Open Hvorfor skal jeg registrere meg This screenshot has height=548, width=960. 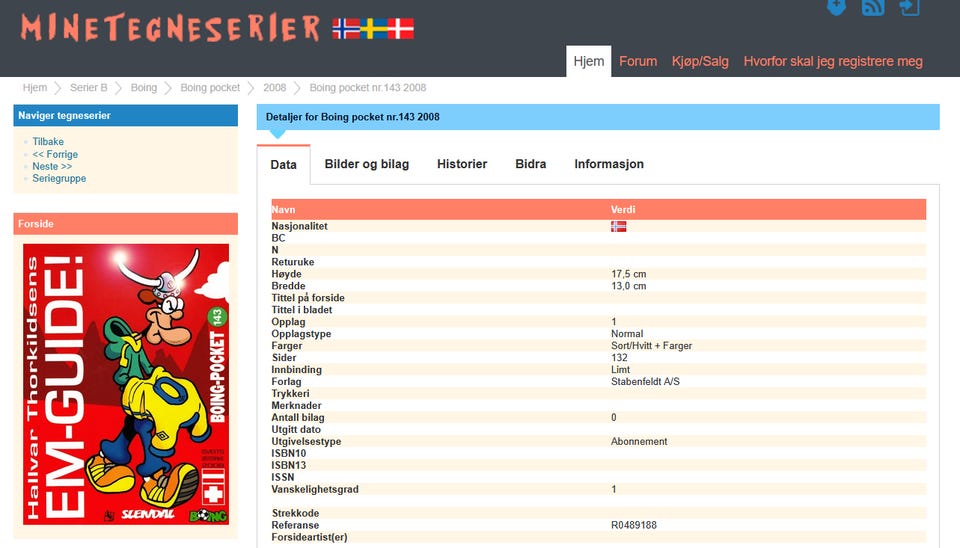(x=833, y=61)
